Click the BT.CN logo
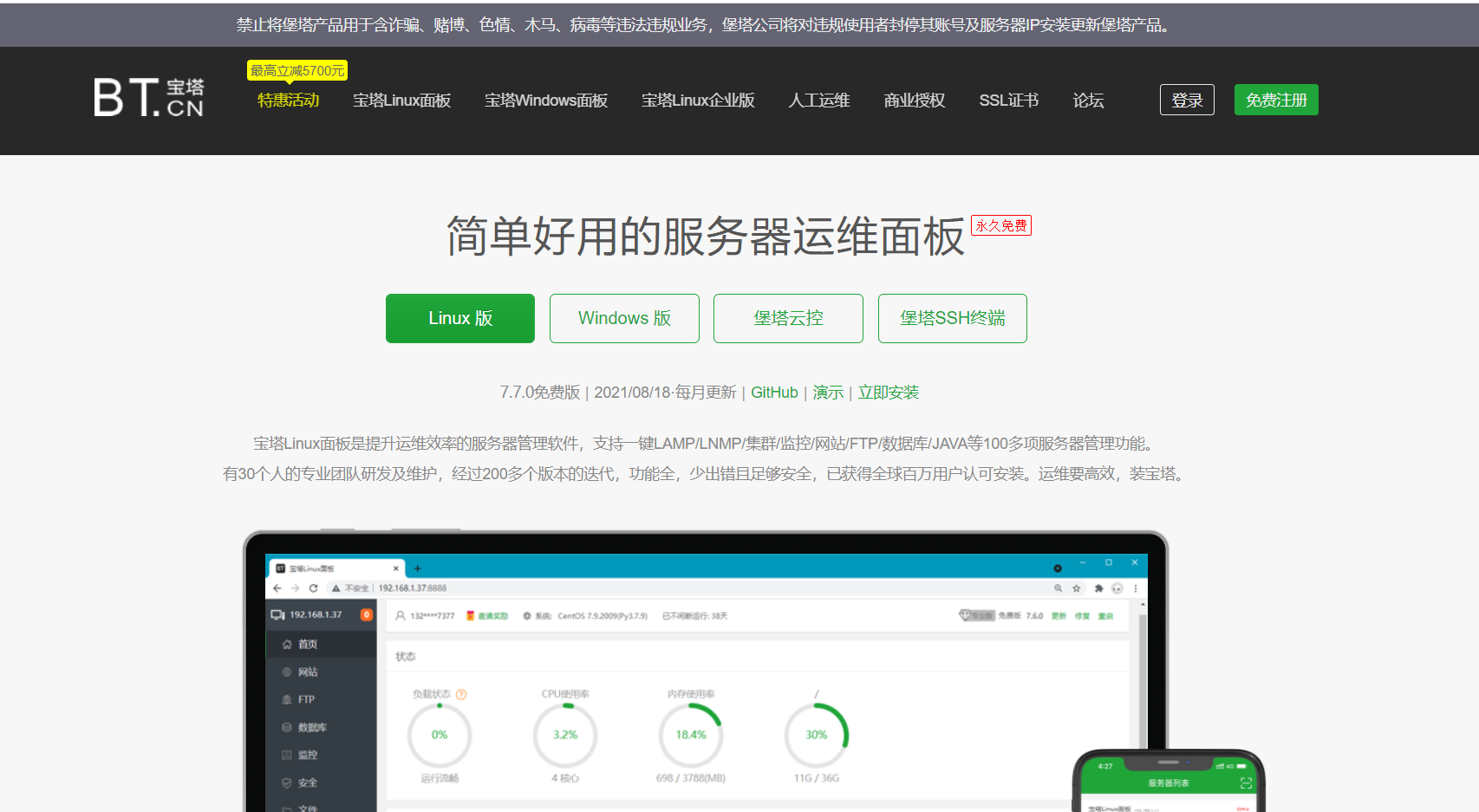 pyautogui.click(x=149, y=97)
